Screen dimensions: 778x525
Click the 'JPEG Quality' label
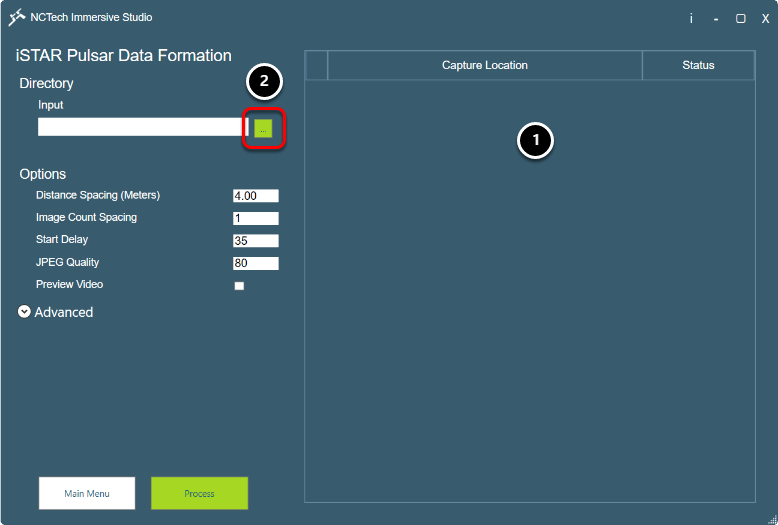pyautogui.click(x=67, y=262)
